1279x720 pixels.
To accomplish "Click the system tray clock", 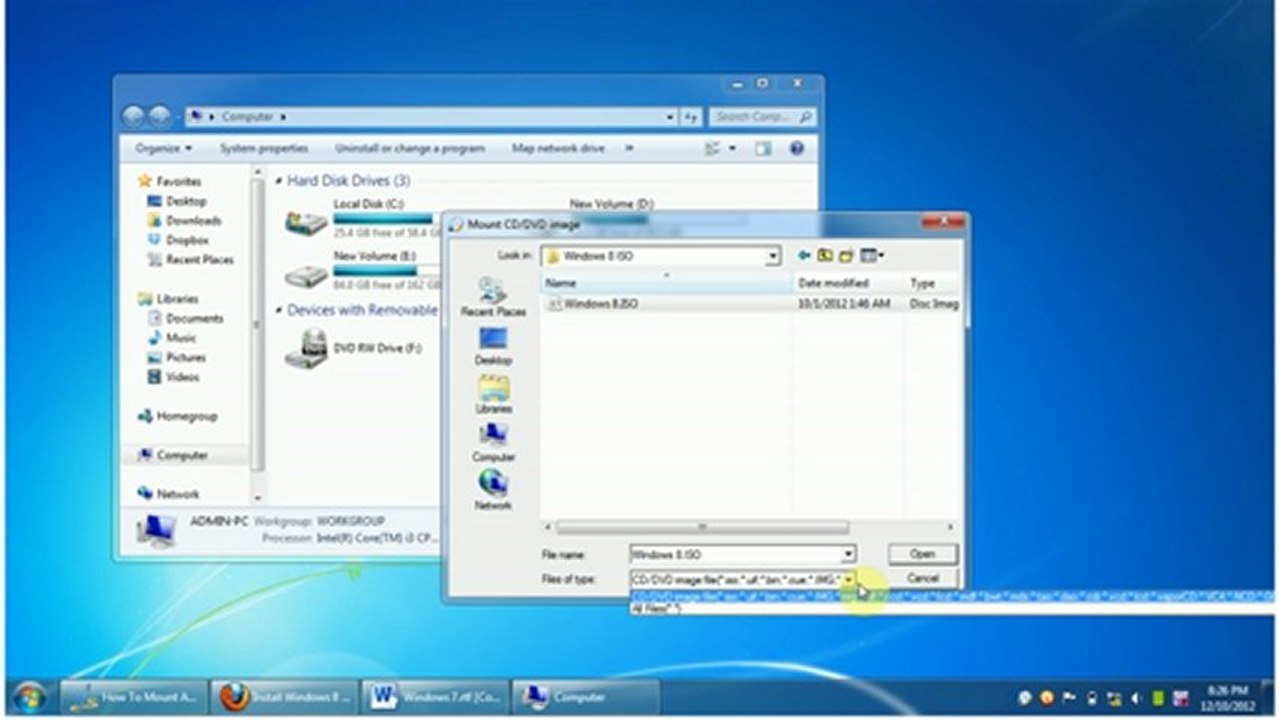I will [x=1227, y=696].
